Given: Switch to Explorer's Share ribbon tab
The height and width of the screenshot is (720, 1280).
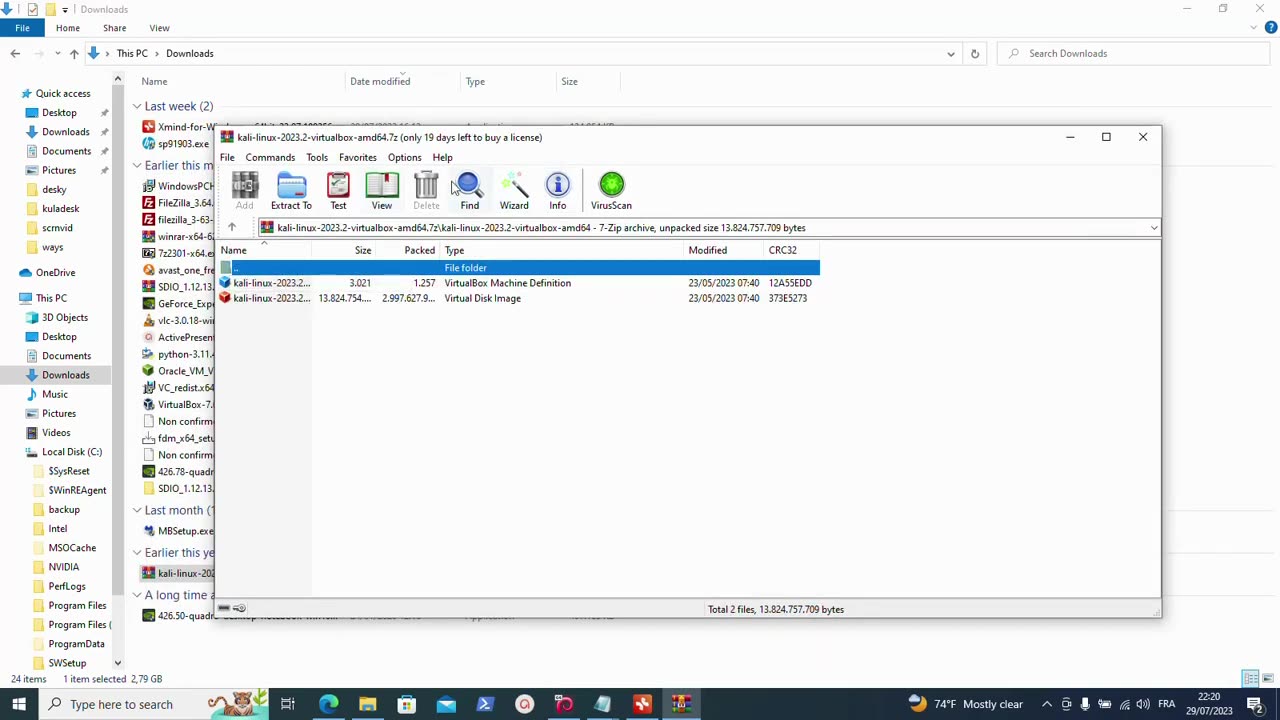Looking at the screenshot, I should [114, 28].
